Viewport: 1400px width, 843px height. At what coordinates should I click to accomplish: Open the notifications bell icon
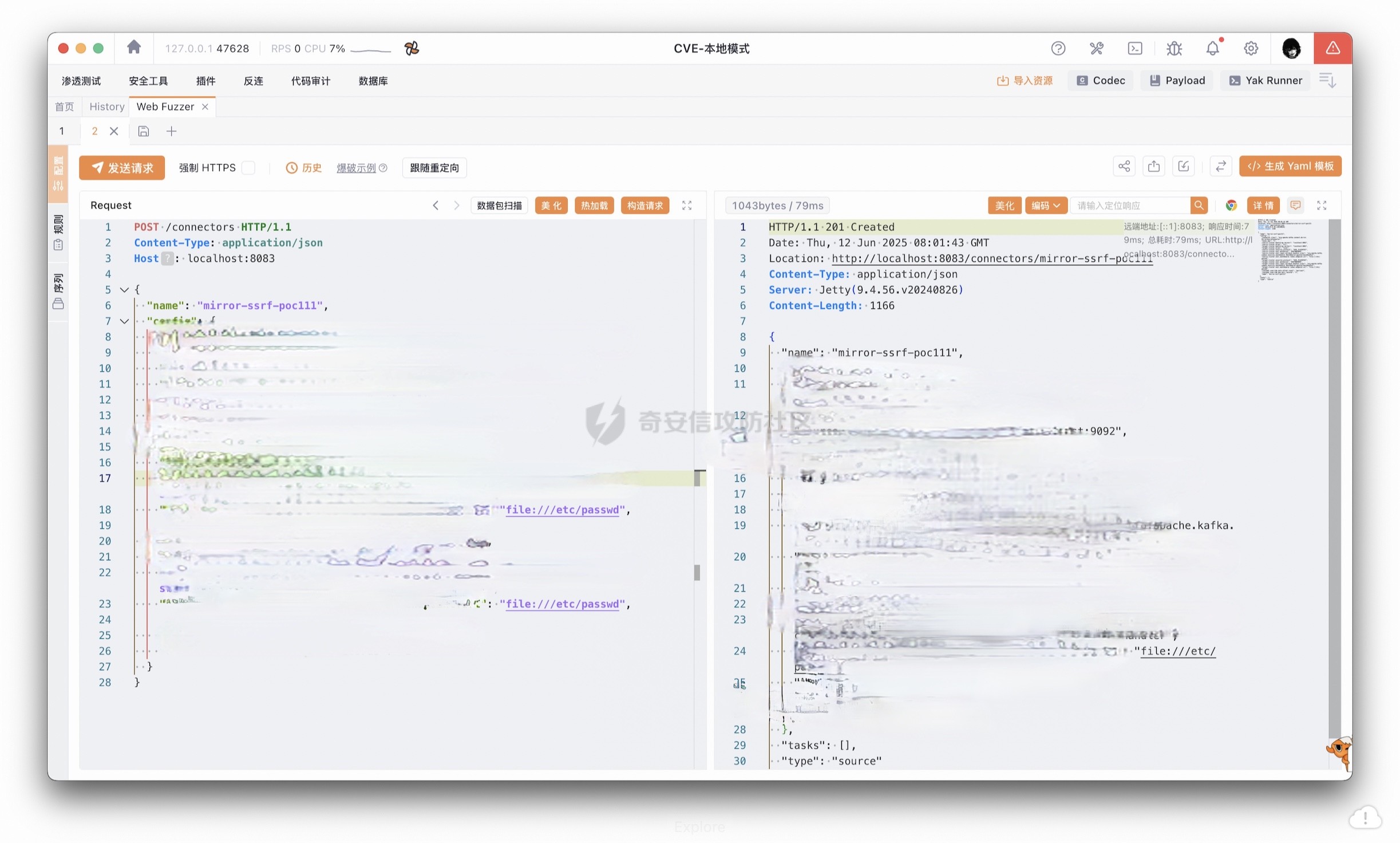click(x=1212, y=49)
